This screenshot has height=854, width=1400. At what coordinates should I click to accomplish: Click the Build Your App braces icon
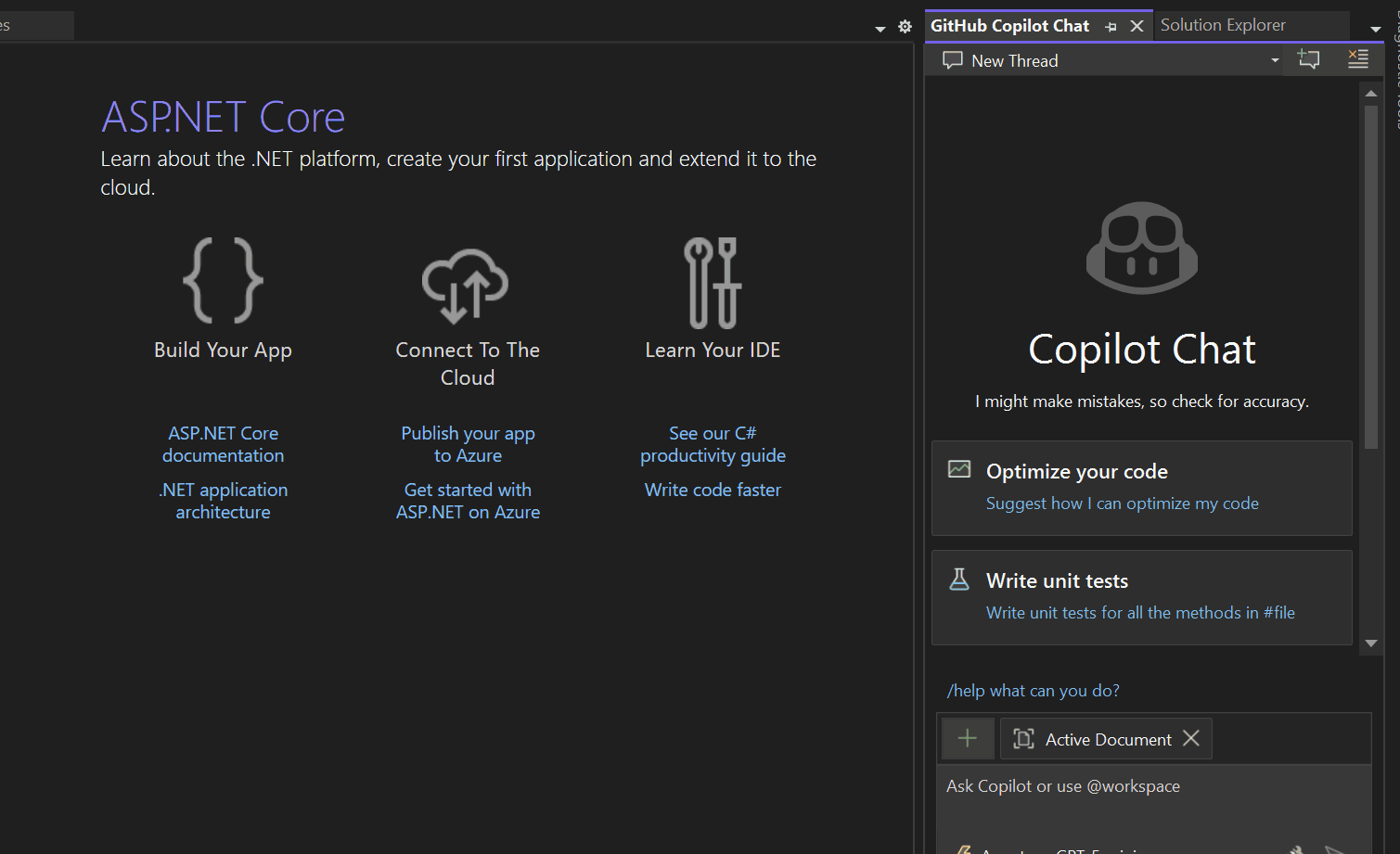click(x=223, y=280)
